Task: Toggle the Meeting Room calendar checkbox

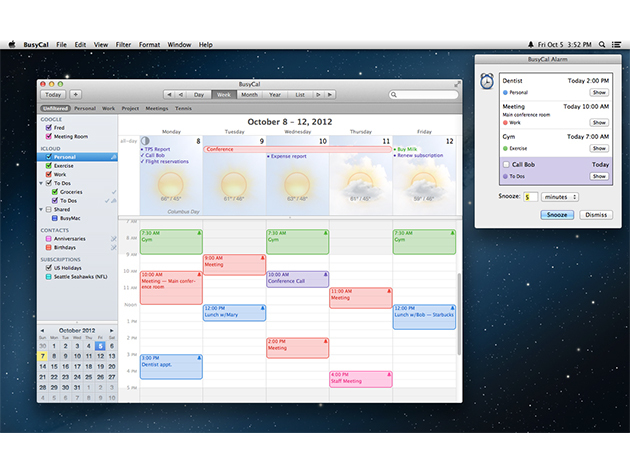Action: click(x=49, y=136)
